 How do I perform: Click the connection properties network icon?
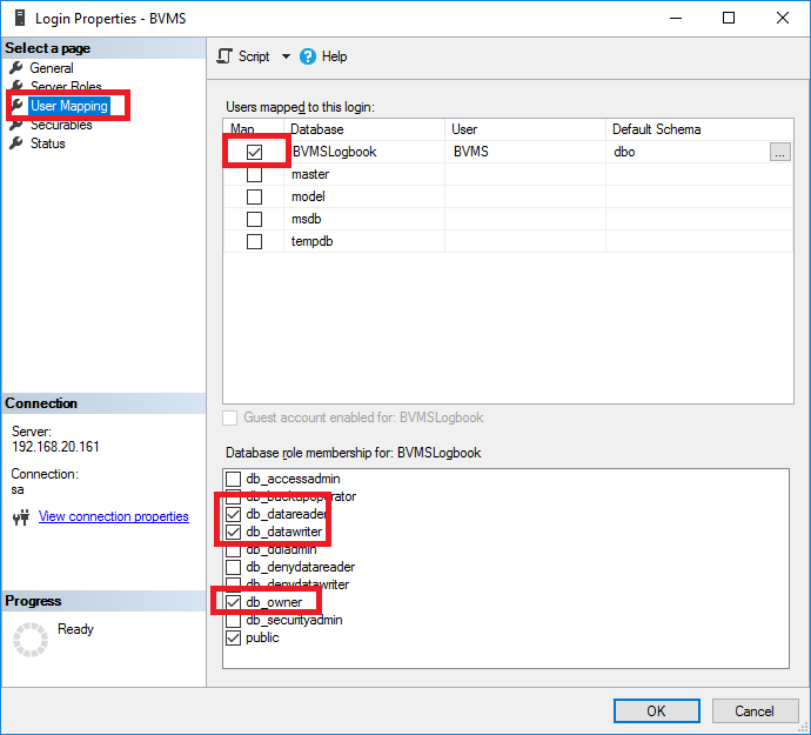[19, 517]
